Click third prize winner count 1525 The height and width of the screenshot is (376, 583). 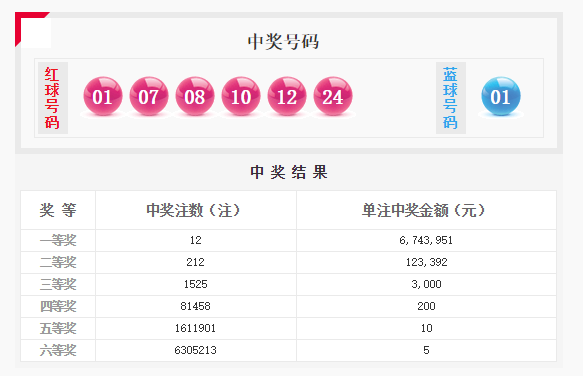point(196,284)
